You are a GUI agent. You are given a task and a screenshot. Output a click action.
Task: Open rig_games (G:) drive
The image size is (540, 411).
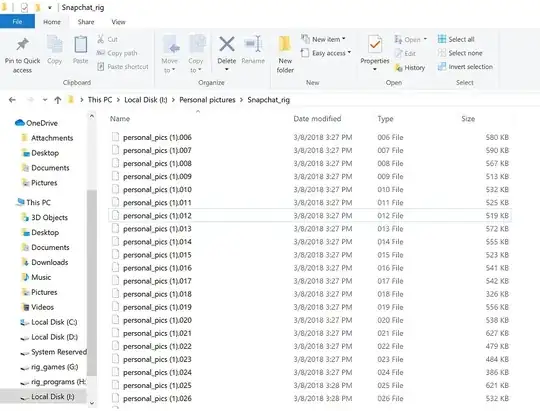pyautogui.click(x=54, y=367)
